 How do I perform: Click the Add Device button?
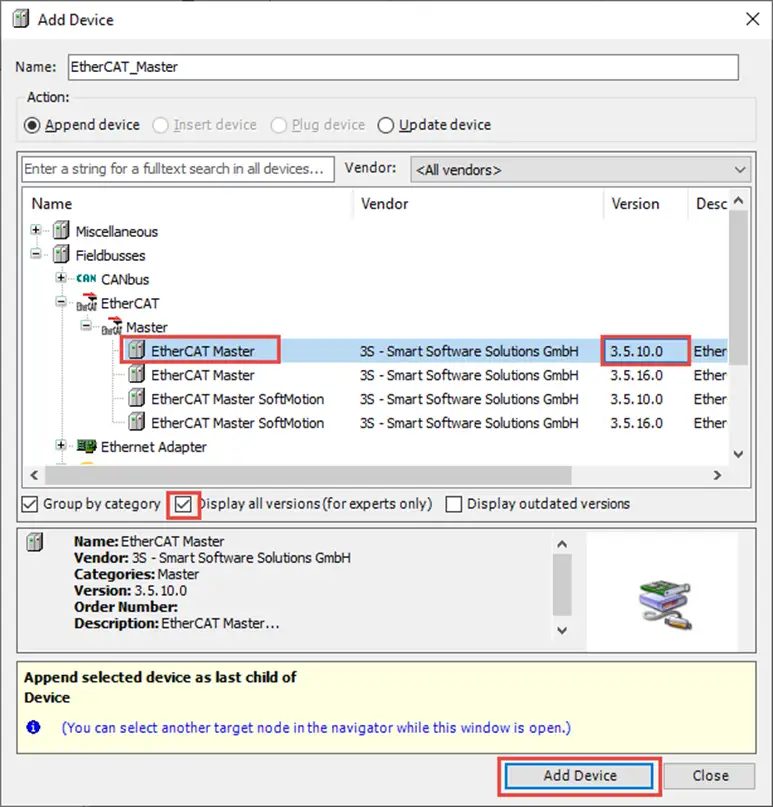(x=579, y=776)
